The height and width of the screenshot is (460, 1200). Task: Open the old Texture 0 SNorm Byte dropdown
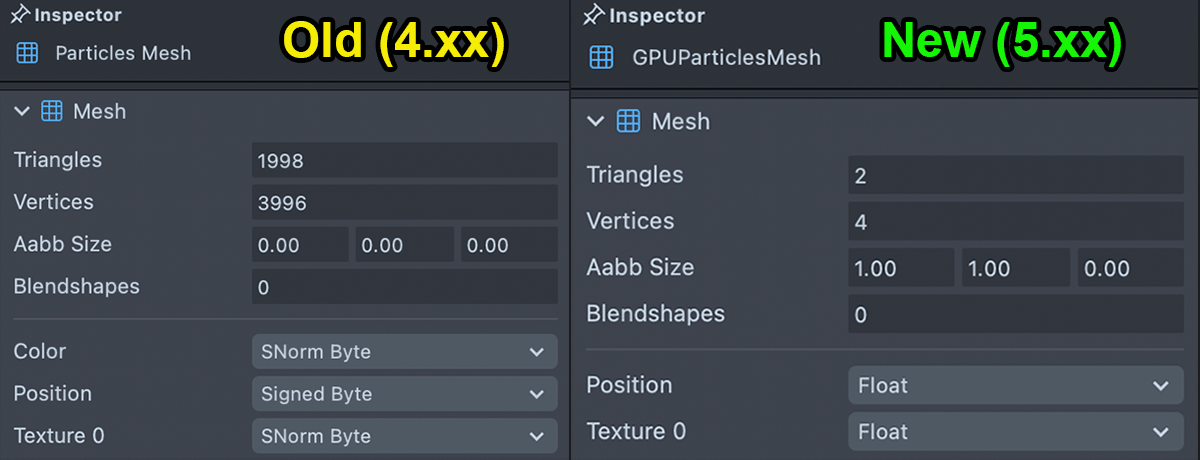click(404, 436)
